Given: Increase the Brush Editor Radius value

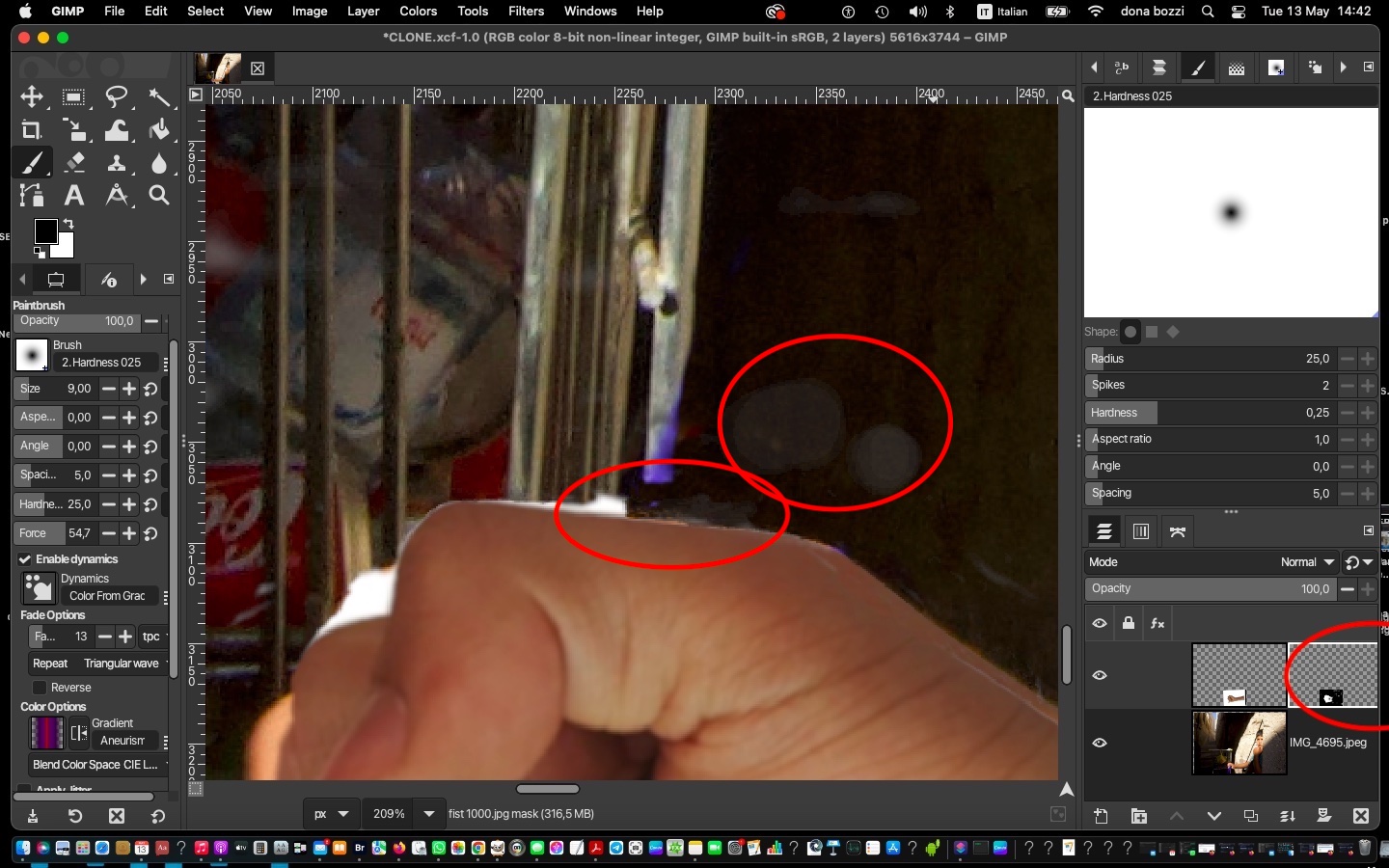Looking at the screenshot, I should tap(1368, 359).
